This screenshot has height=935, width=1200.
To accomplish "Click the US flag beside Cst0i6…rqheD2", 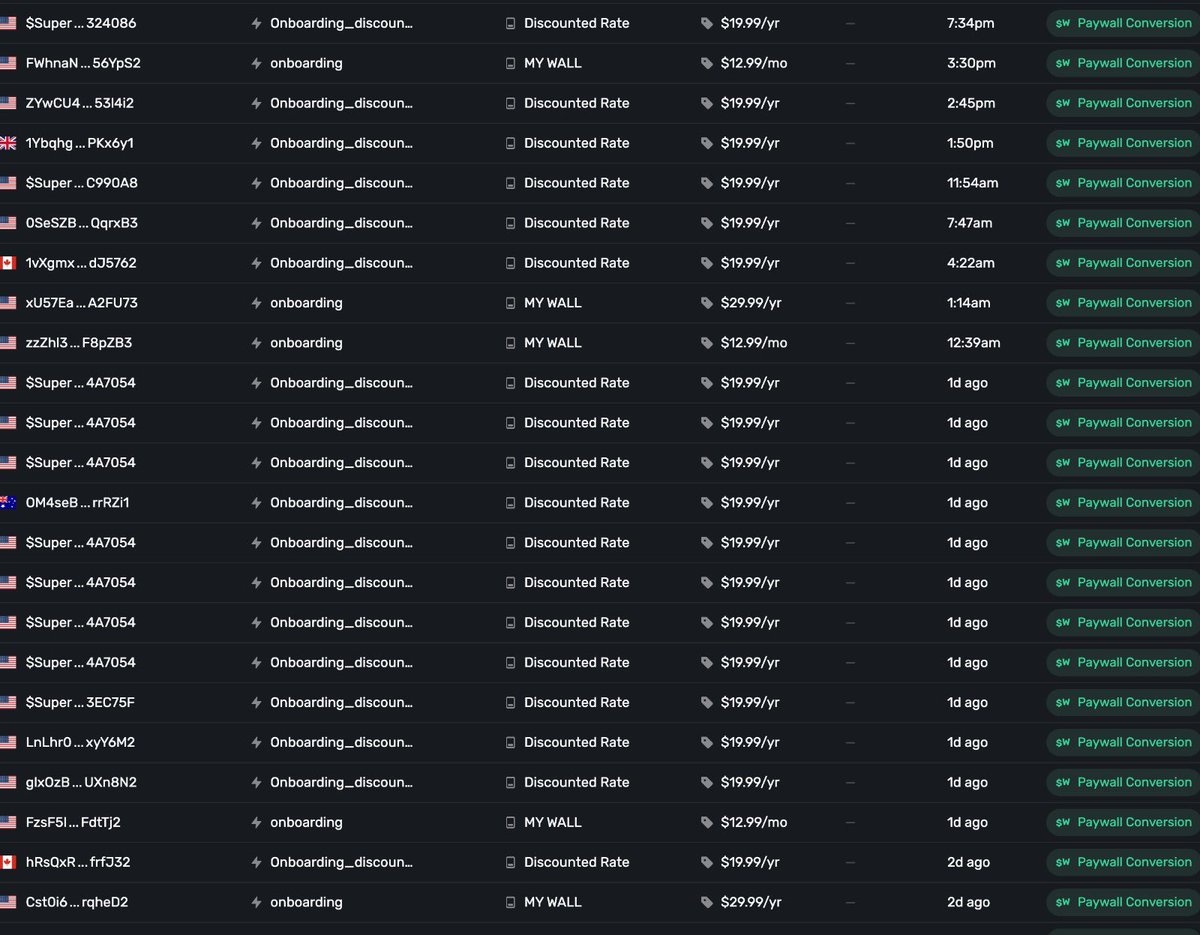I will [x=8, y=902].
